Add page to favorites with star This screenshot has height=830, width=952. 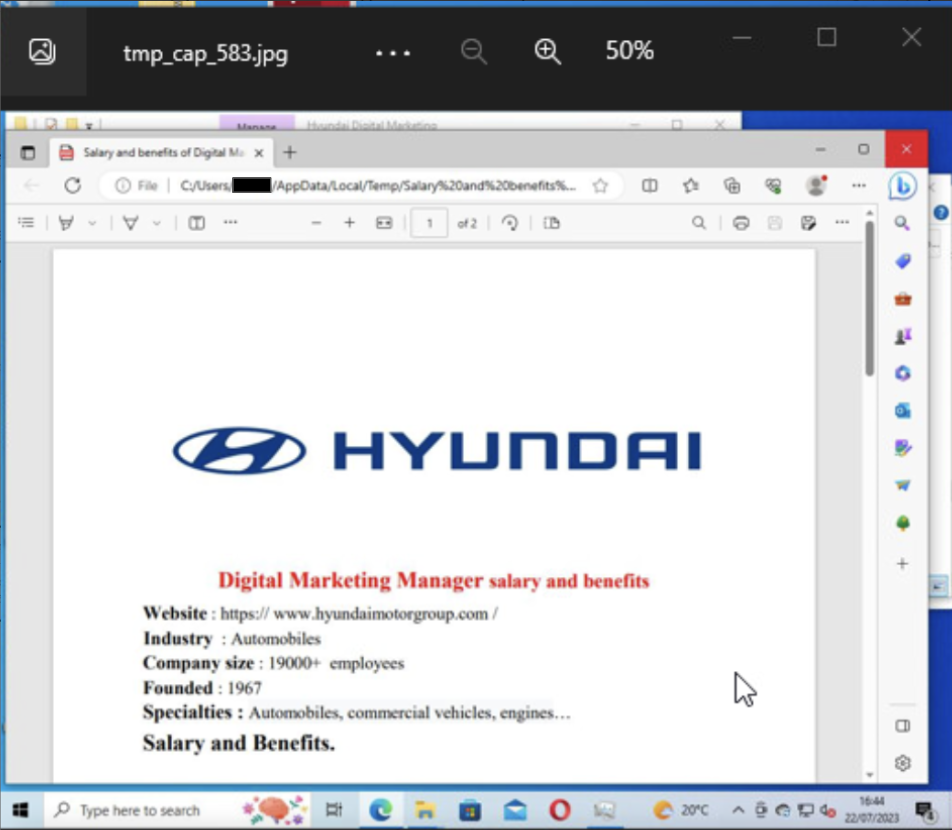point(600,185)
